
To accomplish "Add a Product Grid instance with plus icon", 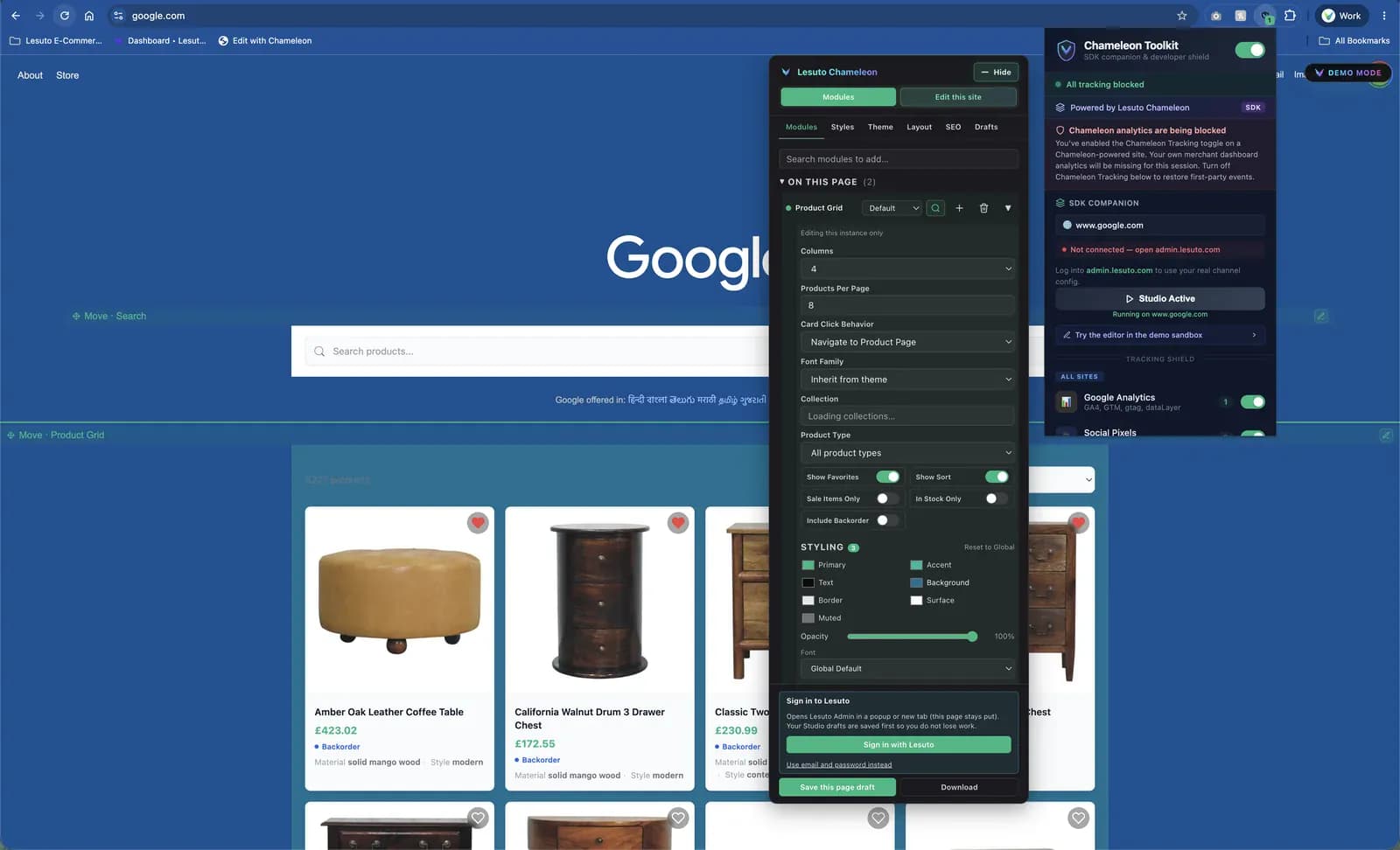I will (x=959, y=208).
